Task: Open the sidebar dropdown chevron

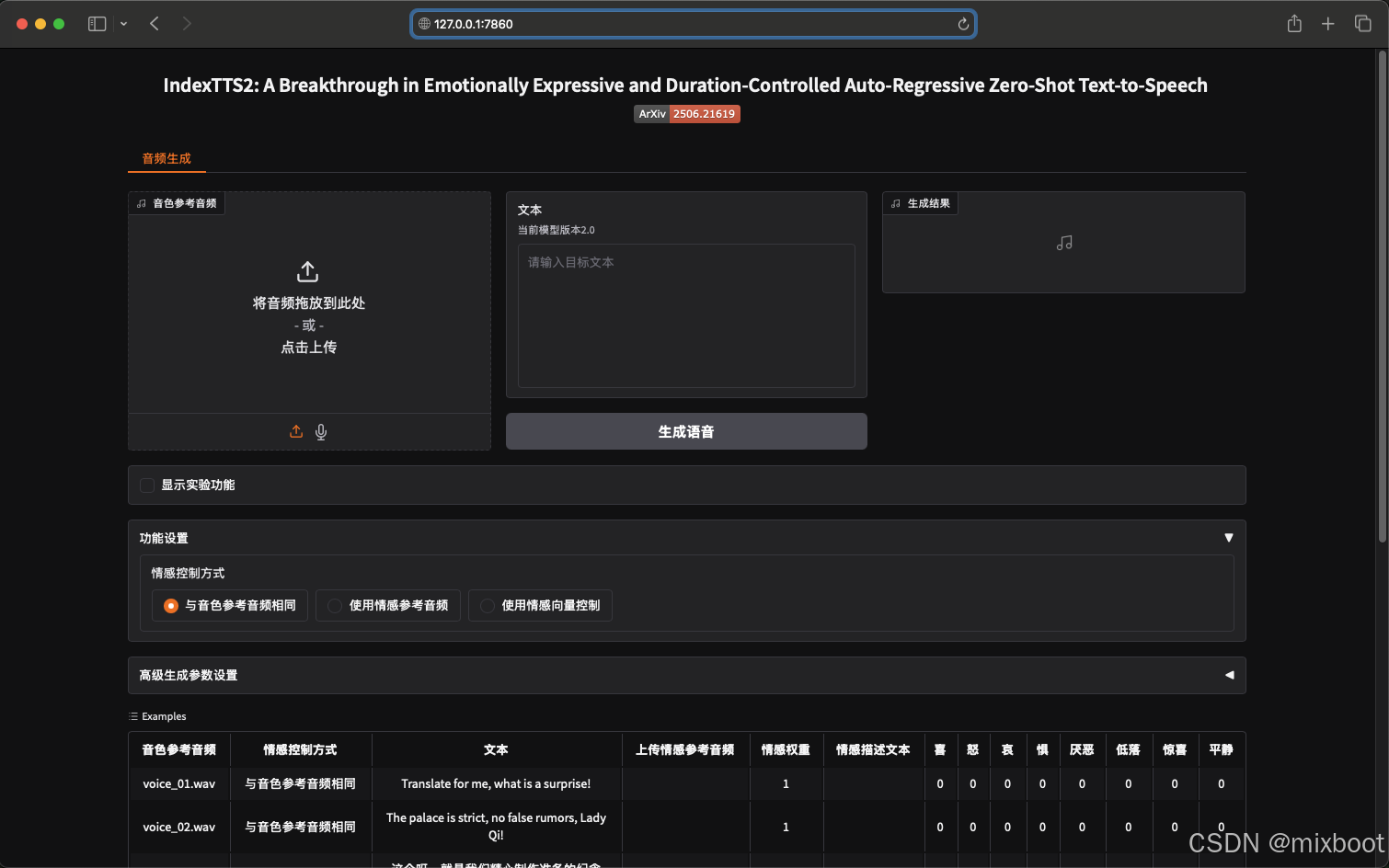Action: tap(123, 24)
